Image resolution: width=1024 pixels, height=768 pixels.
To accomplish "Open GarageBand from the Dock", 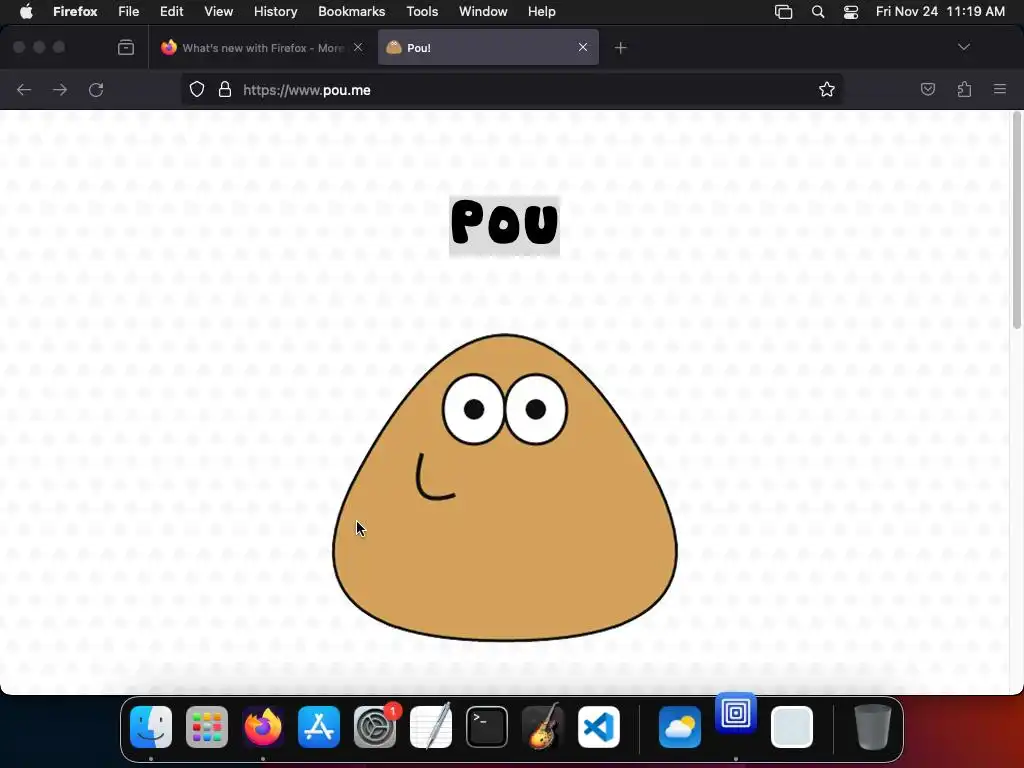I will point(543,726).
